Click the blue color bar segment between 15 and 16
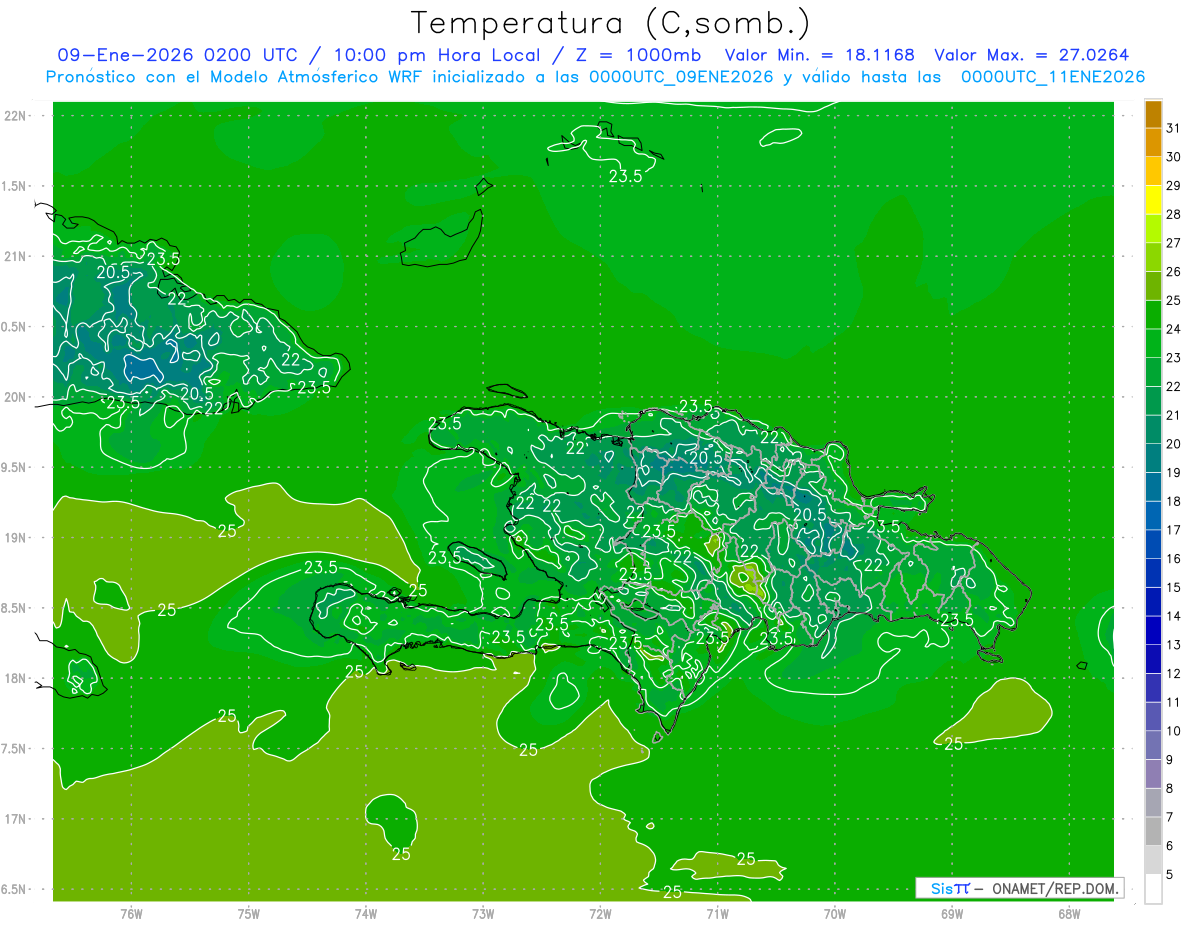Viewport: 1200px width, 927px height. pos(1153,573)
